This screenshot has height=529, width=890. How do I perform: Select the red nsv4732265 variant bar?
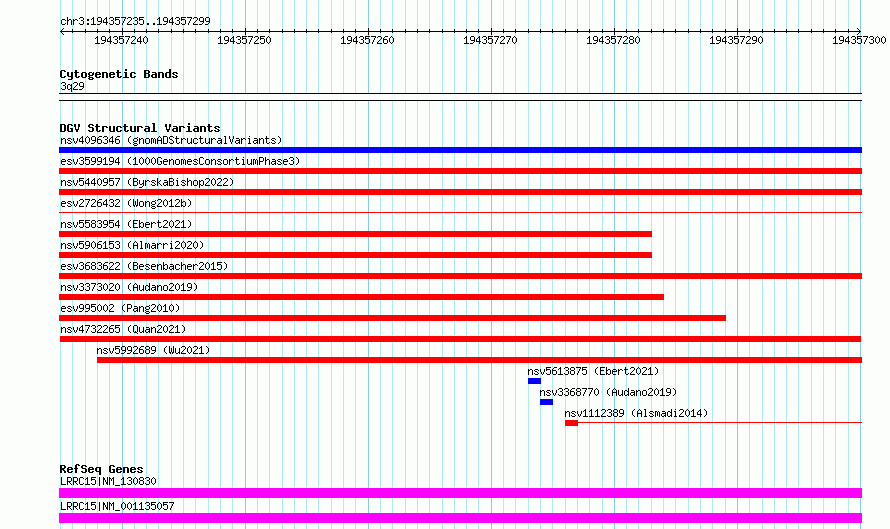point(460,339)
